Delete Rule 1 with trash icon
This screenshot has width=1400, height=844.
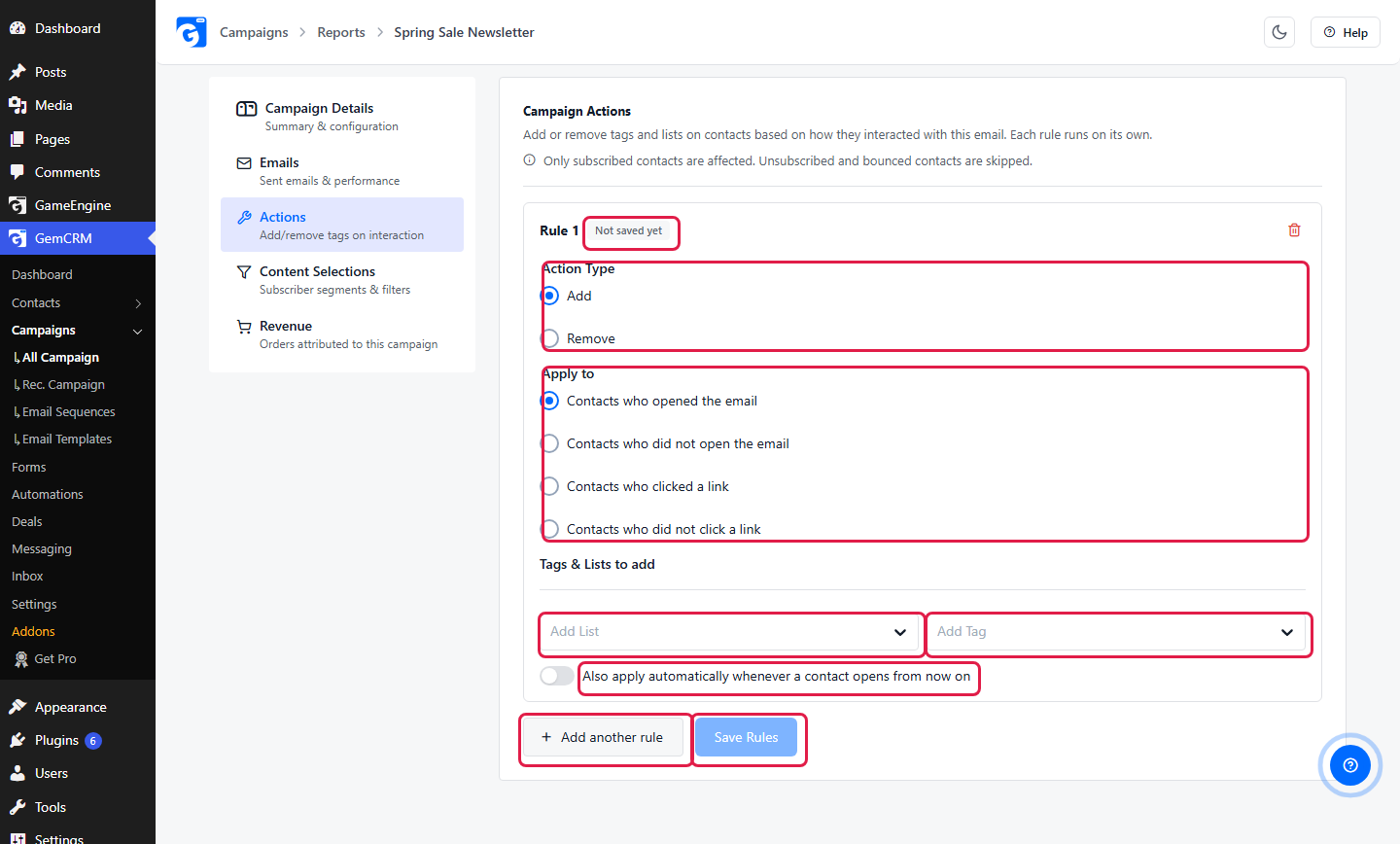coord(1294,230)
